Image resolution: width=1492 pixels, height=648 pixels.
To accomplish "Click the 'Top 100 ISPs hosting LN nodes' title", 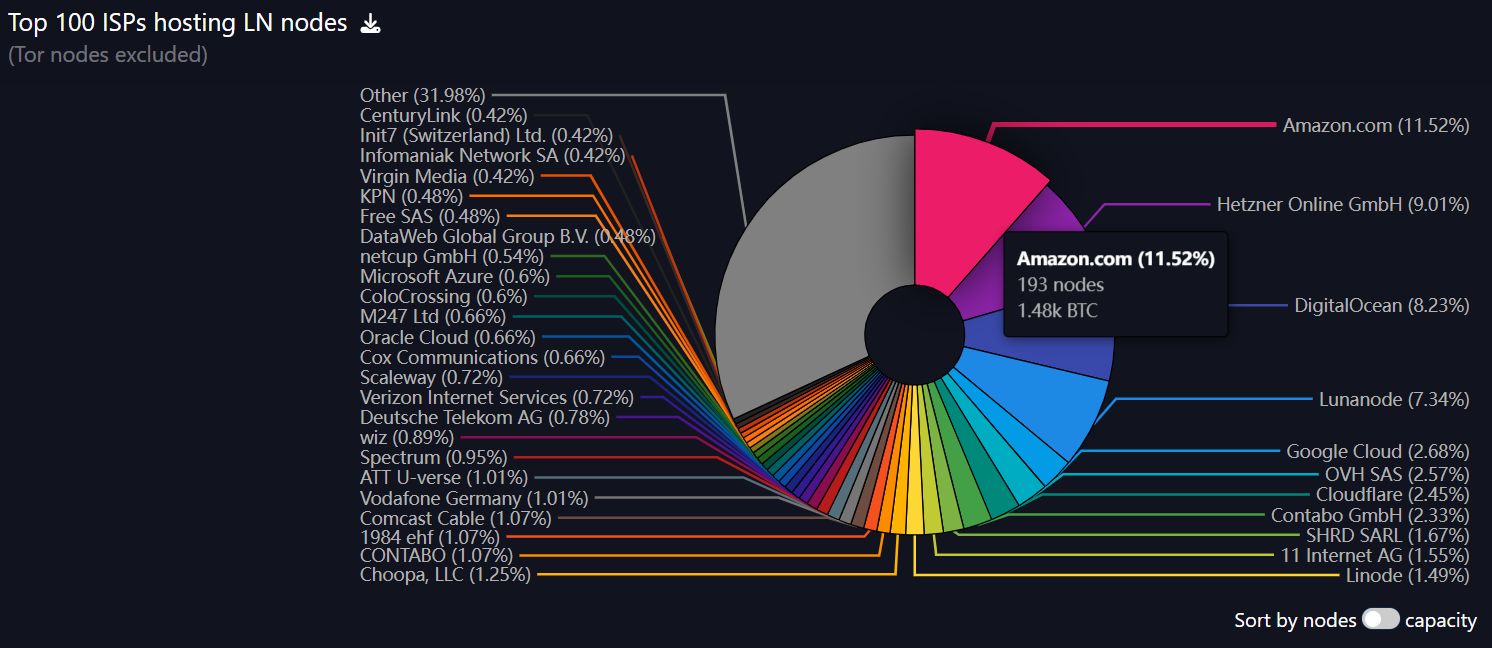I will [178, 23].
